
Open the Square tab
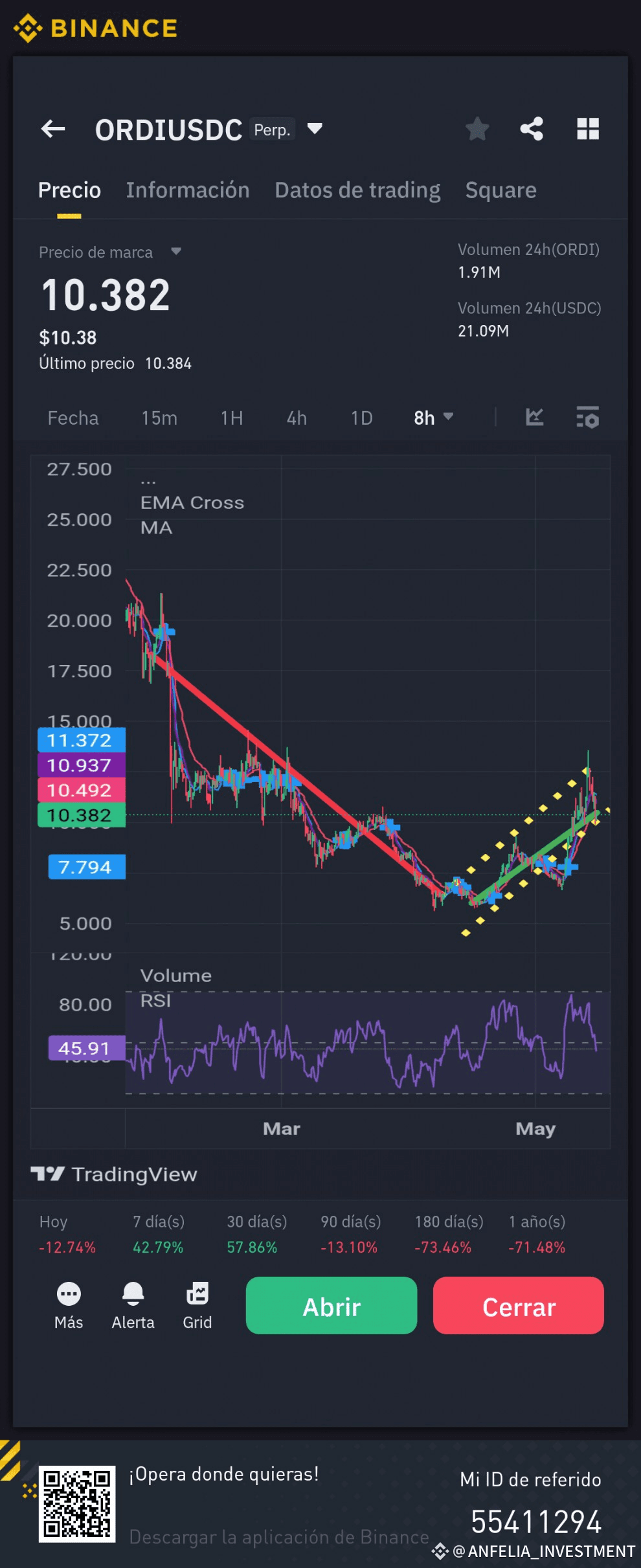500,190
